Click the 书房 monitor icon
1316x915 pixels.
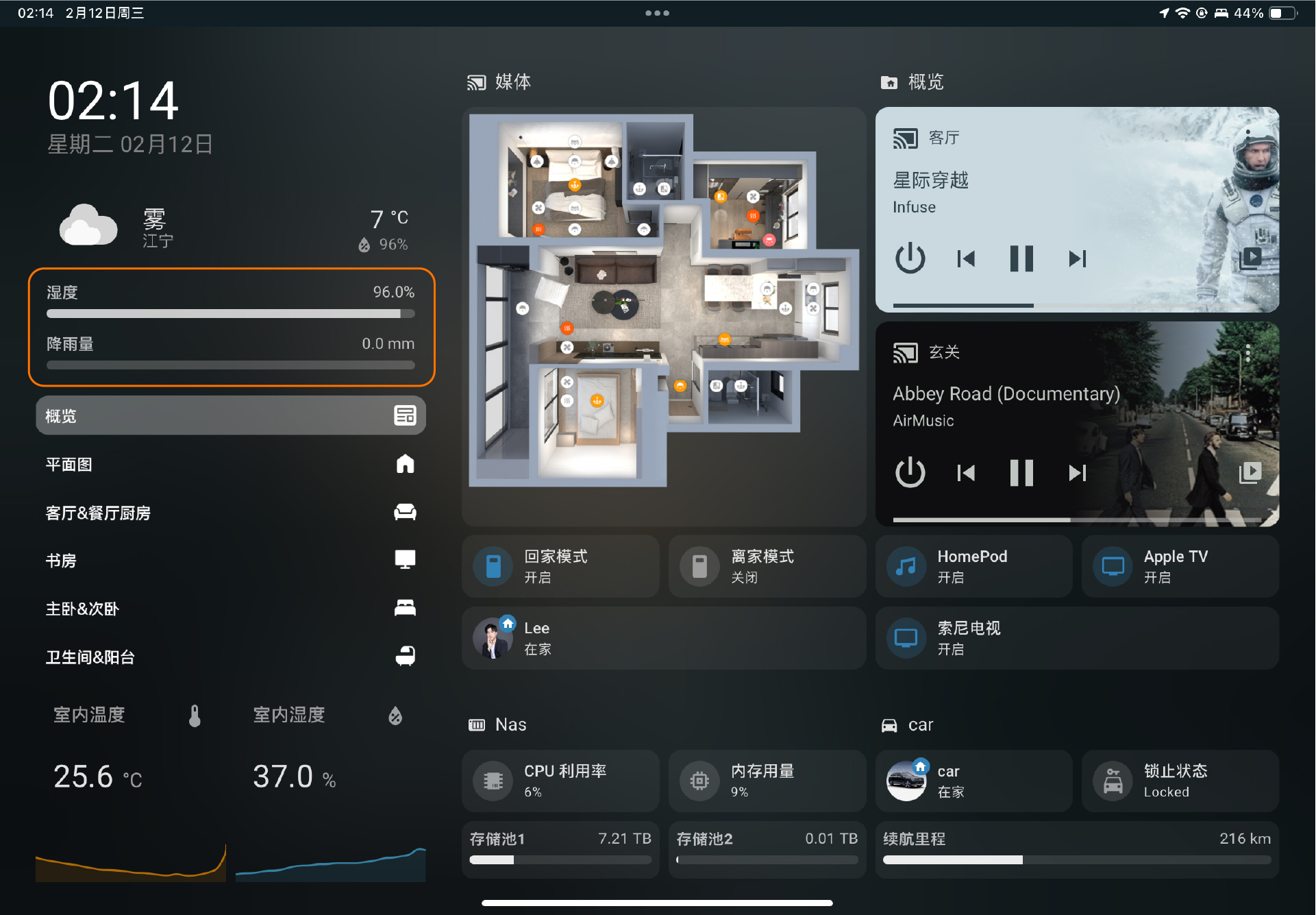406,559
